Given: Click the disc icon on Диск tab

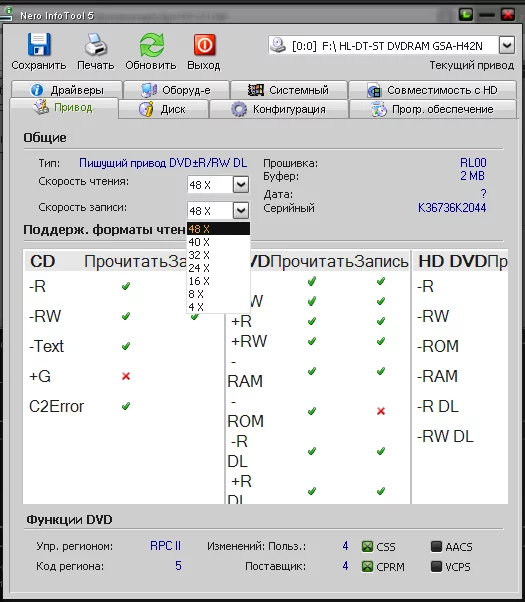Looking at the screenshot, I should (x=146, y=109).
